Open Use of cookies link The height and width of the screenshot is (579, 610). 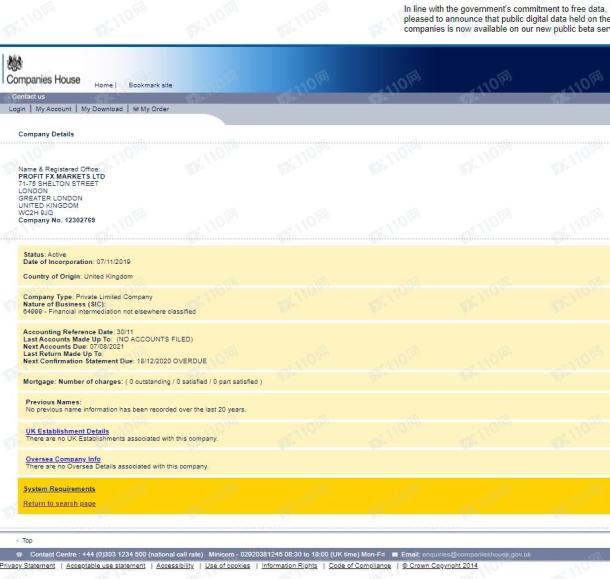(228, 566)
